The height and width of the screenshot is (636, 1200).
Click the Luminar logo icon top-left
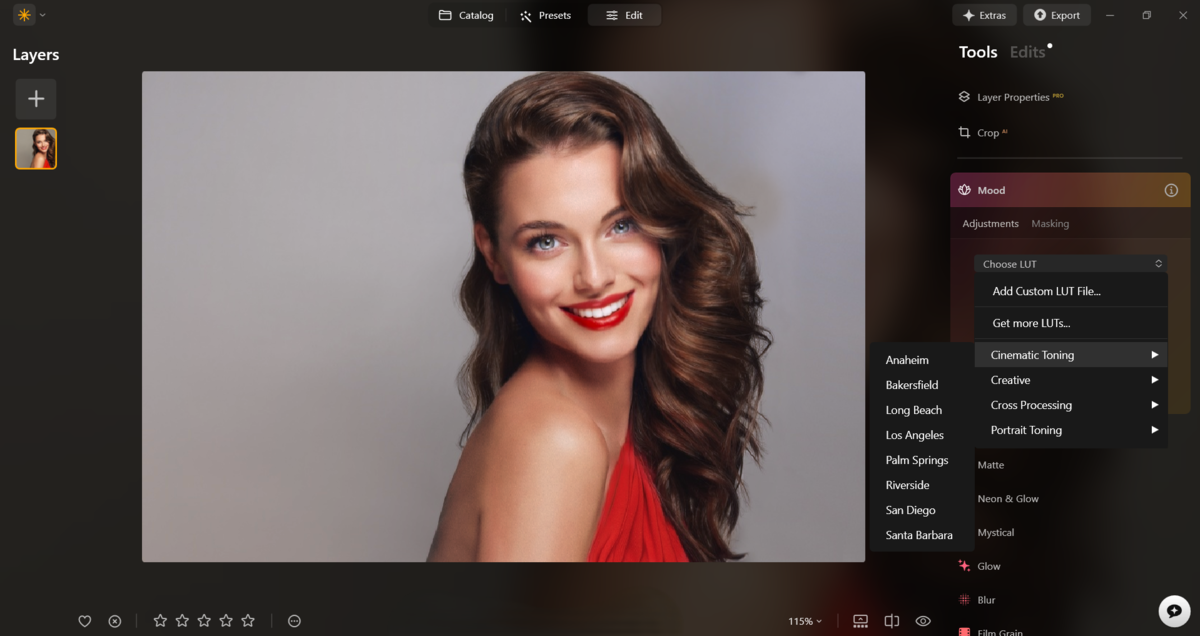coord(21,15)
